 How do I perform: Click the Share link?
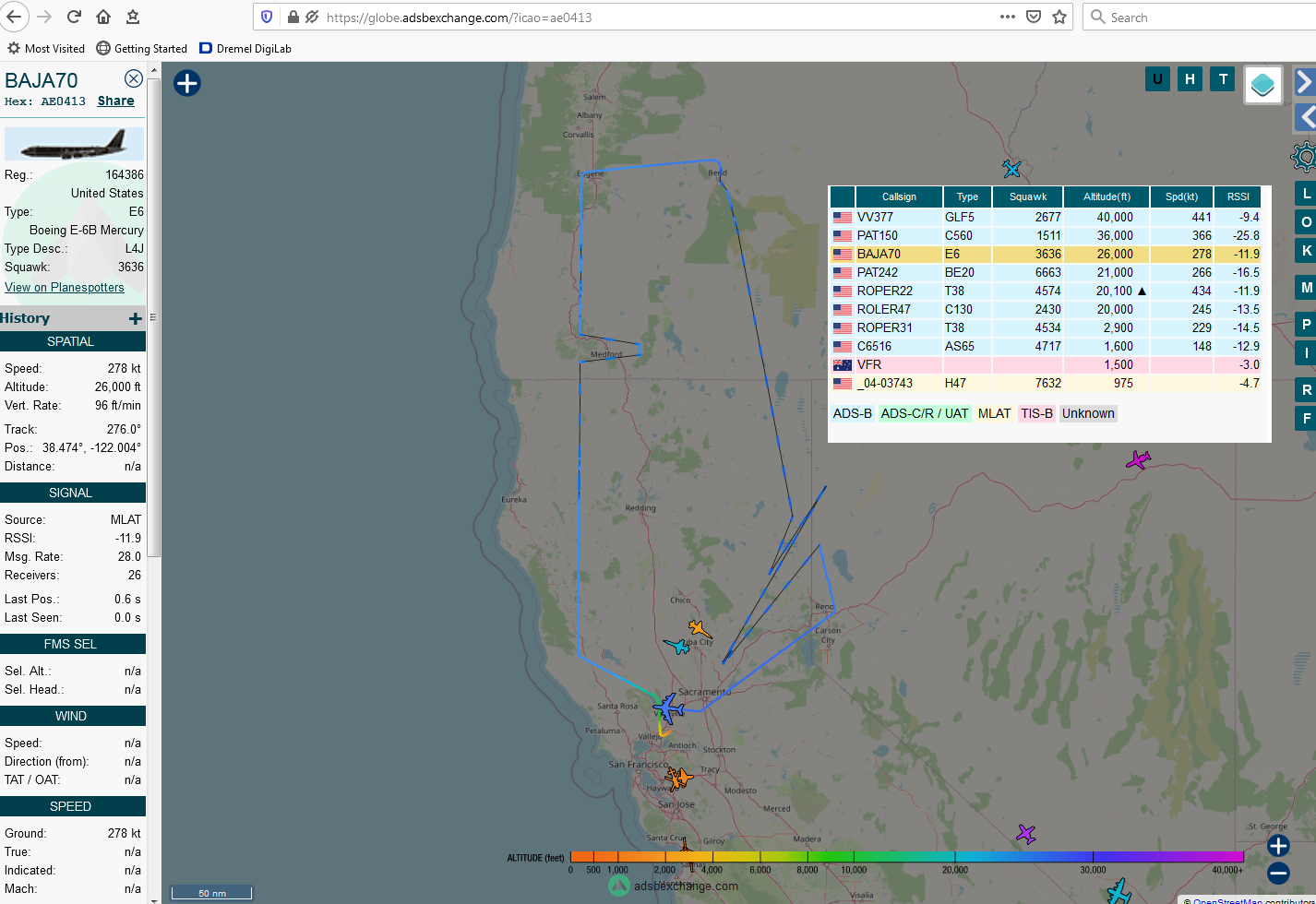coord(115,101)
